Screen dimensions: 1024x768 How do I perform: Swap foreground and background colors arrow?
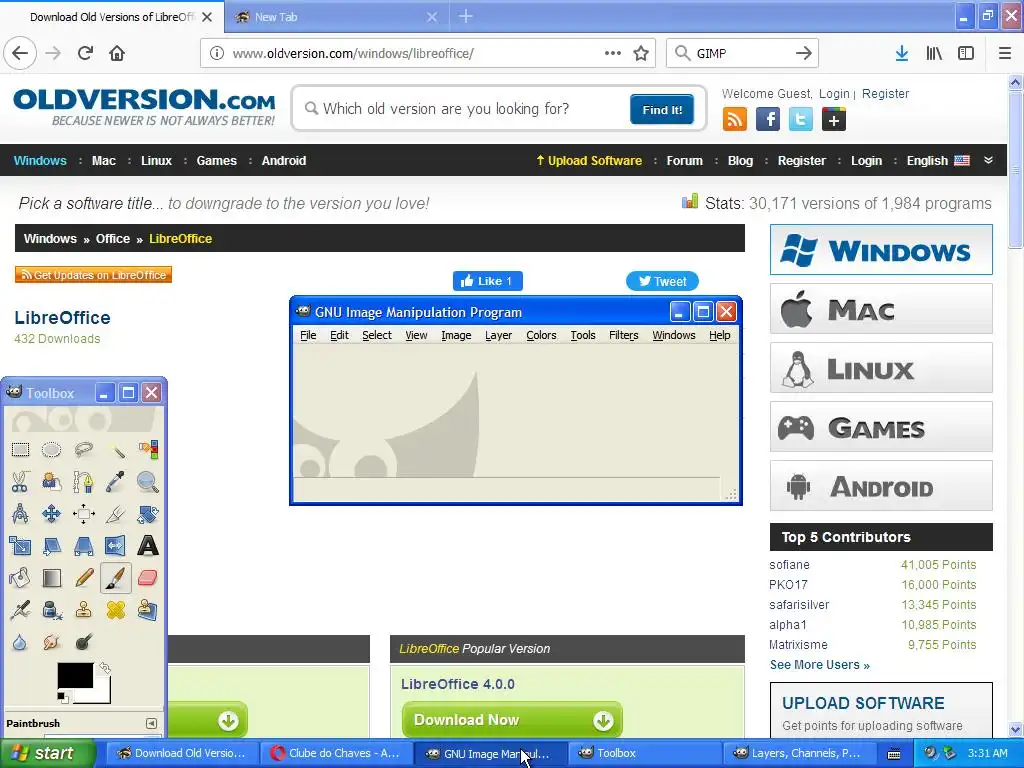click(104, 667)
